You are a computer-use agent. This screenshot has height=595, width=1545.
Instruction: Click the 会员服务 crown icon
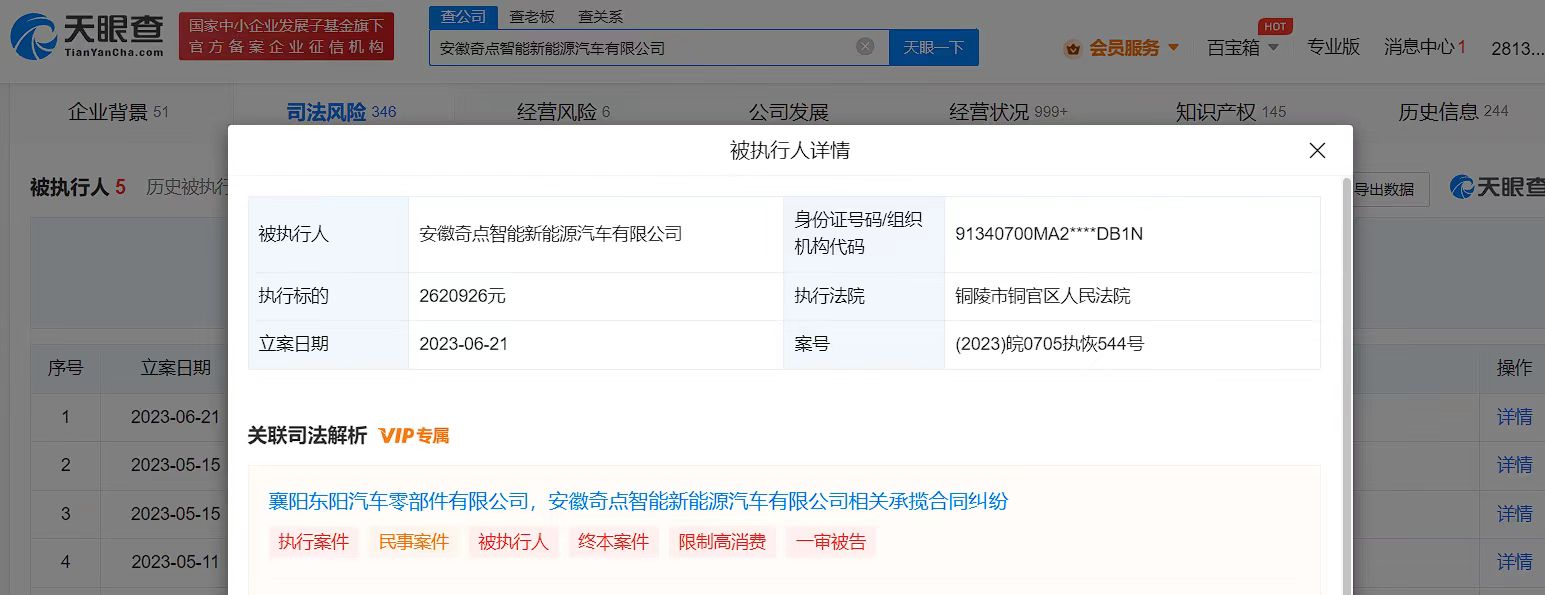[x=1073, y=48]
